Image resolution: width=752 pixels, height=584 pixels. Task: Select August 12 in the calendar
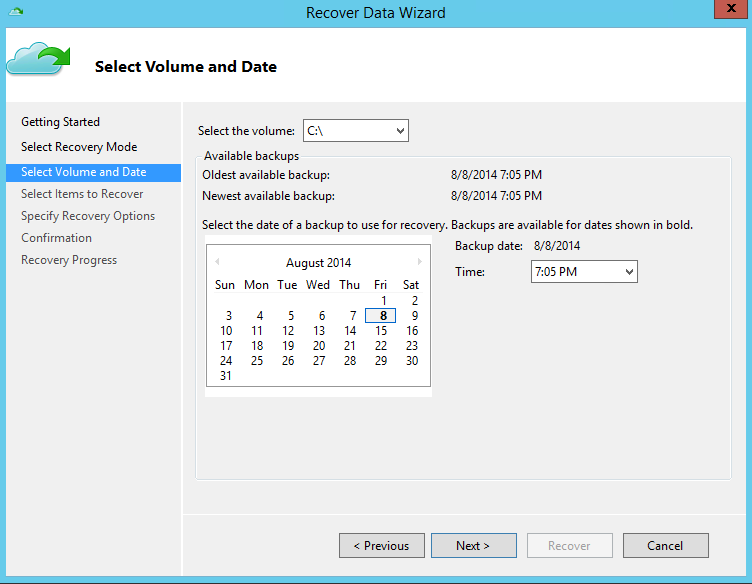(288, 331)
